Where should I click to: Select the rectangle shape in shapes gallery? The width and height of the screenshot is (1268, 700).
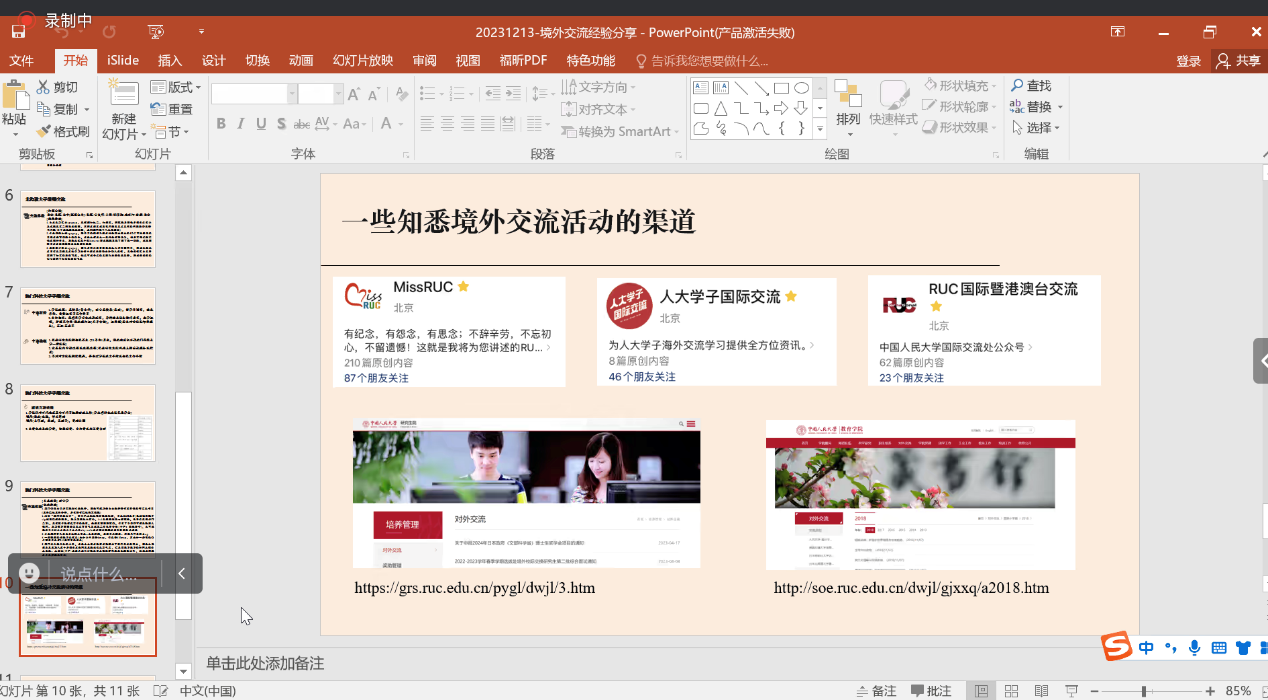(781, 88)
